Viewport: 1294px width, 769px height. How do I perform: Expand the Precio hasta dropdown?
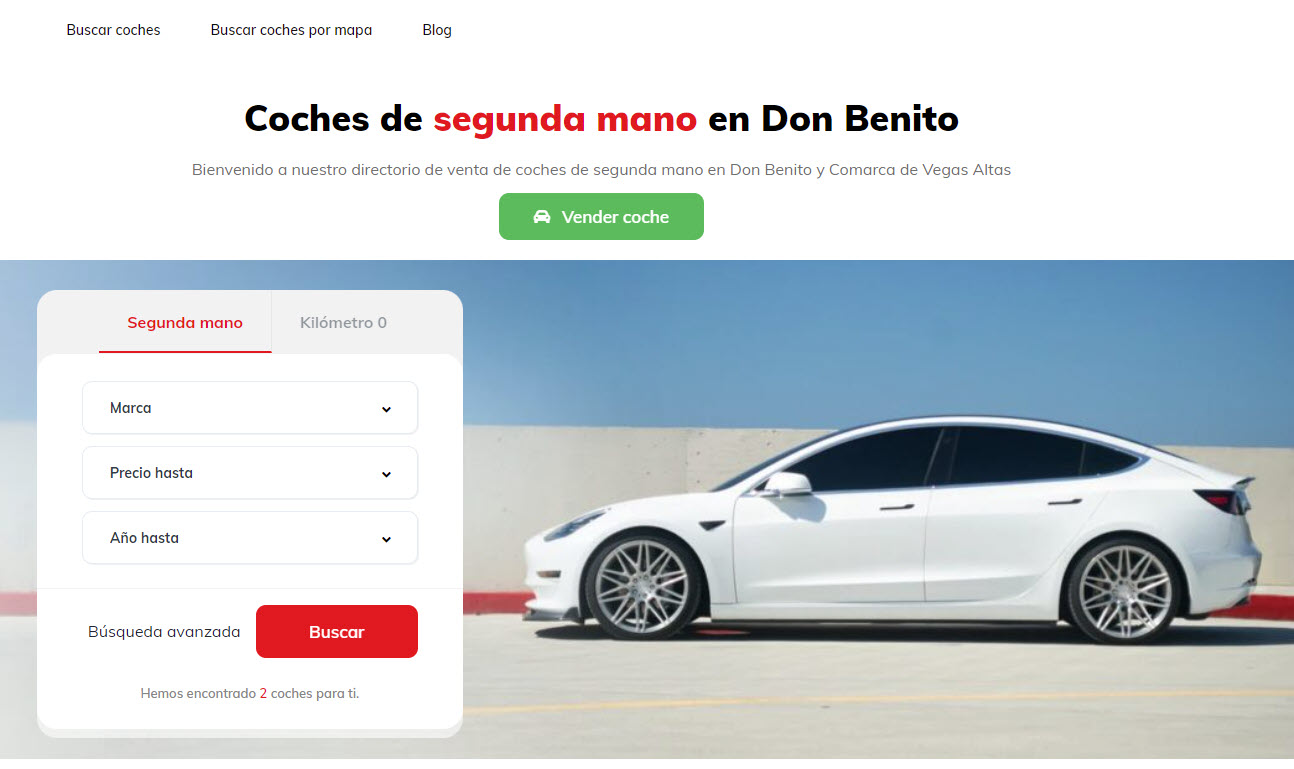click(x=250, y=473)
